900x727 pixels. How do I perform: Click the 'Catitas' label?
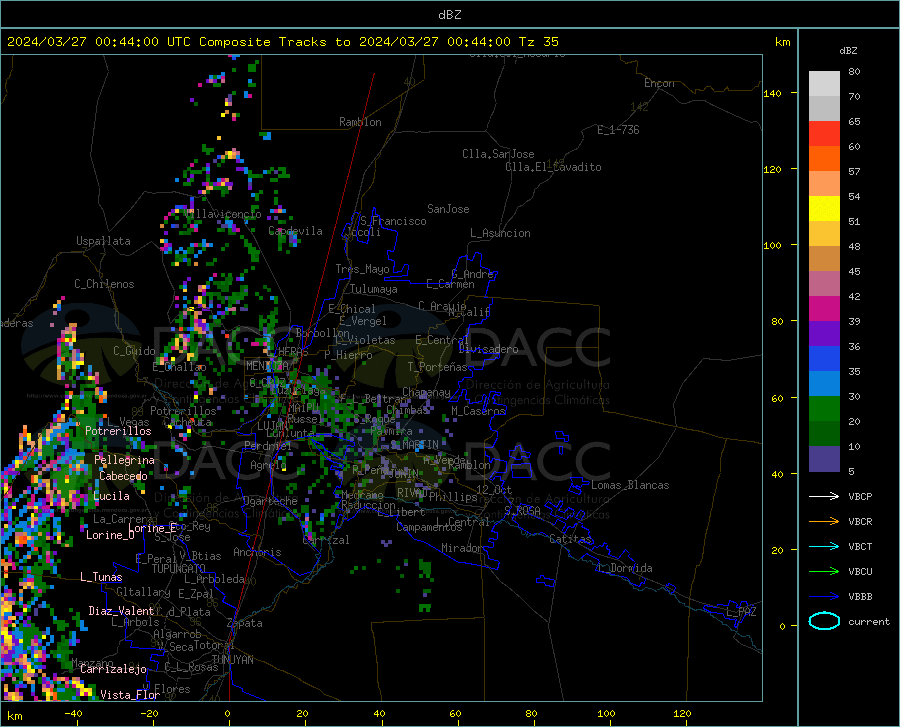(x=570, y=539)
